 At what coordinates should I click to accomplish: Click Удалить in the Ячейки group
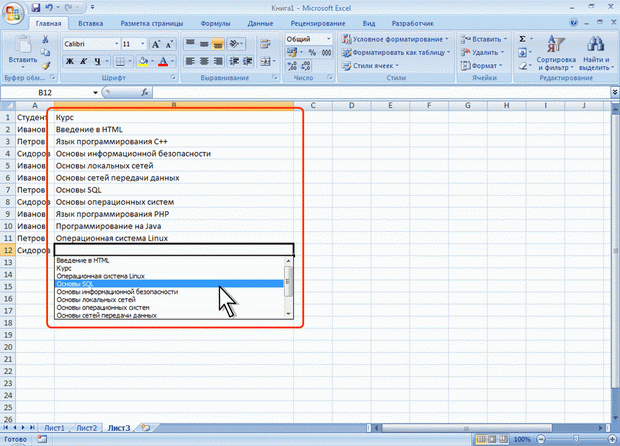click(x=482, y=52)
